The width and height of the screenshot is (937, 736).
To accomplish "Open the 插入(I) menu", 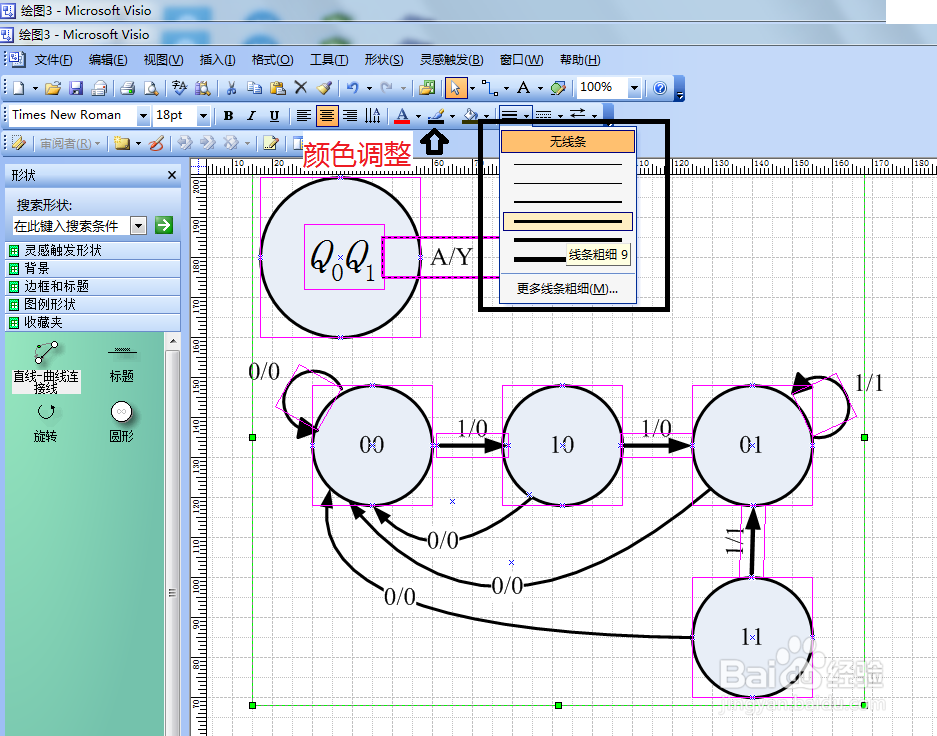I will coord(218,60).
